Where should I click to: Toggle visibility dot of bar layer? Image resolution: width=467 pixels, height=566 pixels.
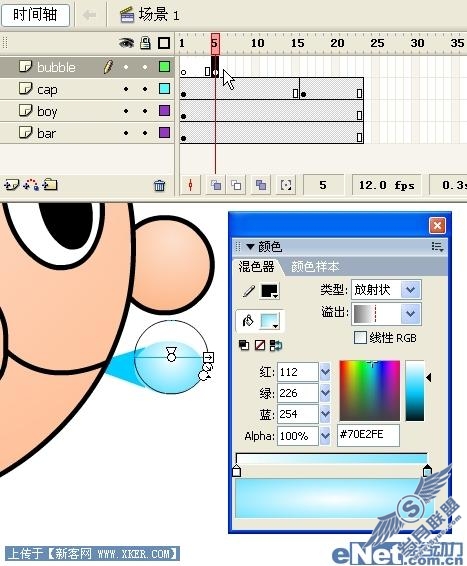[x=126, y=133]
